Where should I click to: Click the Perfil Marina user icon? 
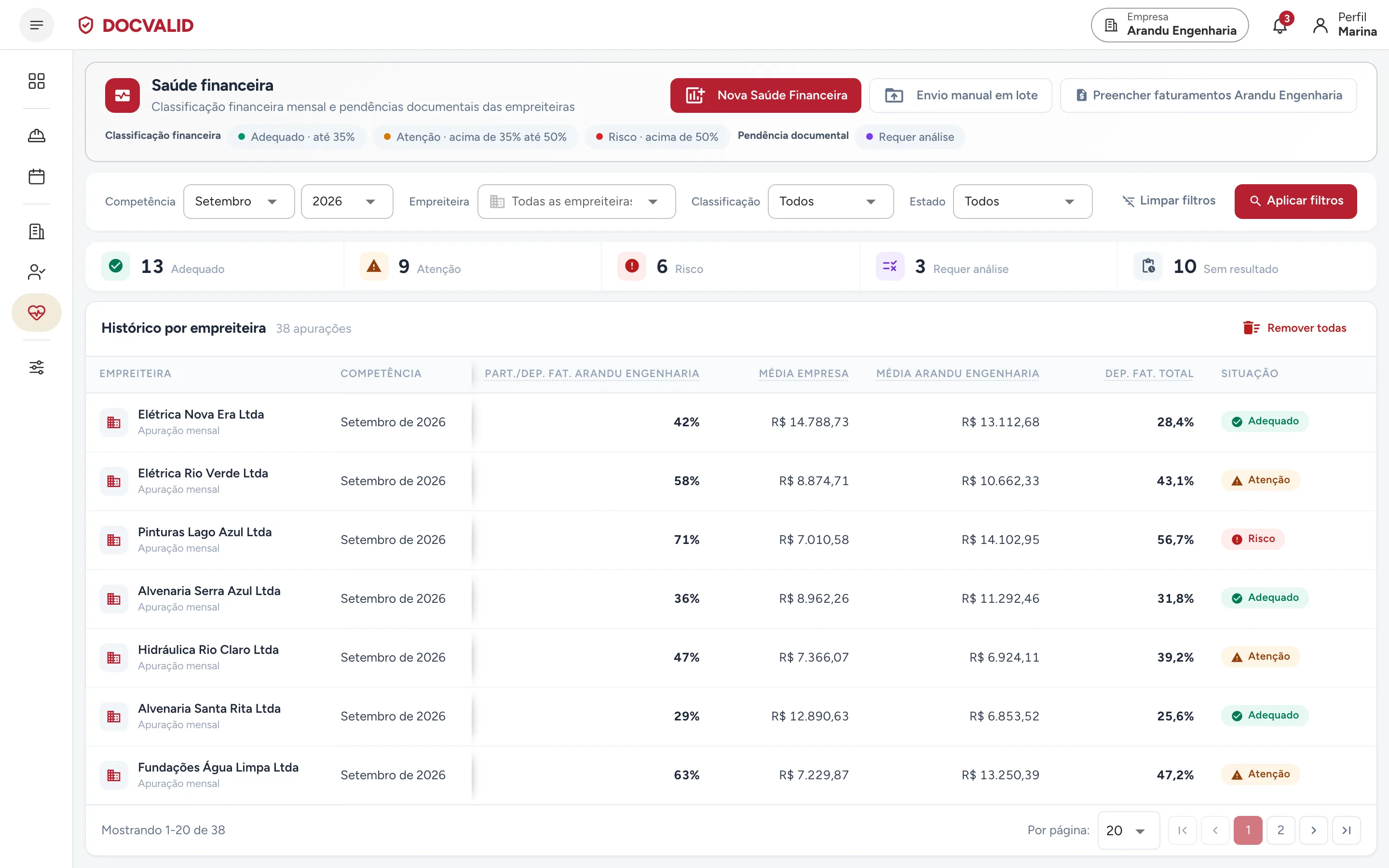[x=1320, y=25]
